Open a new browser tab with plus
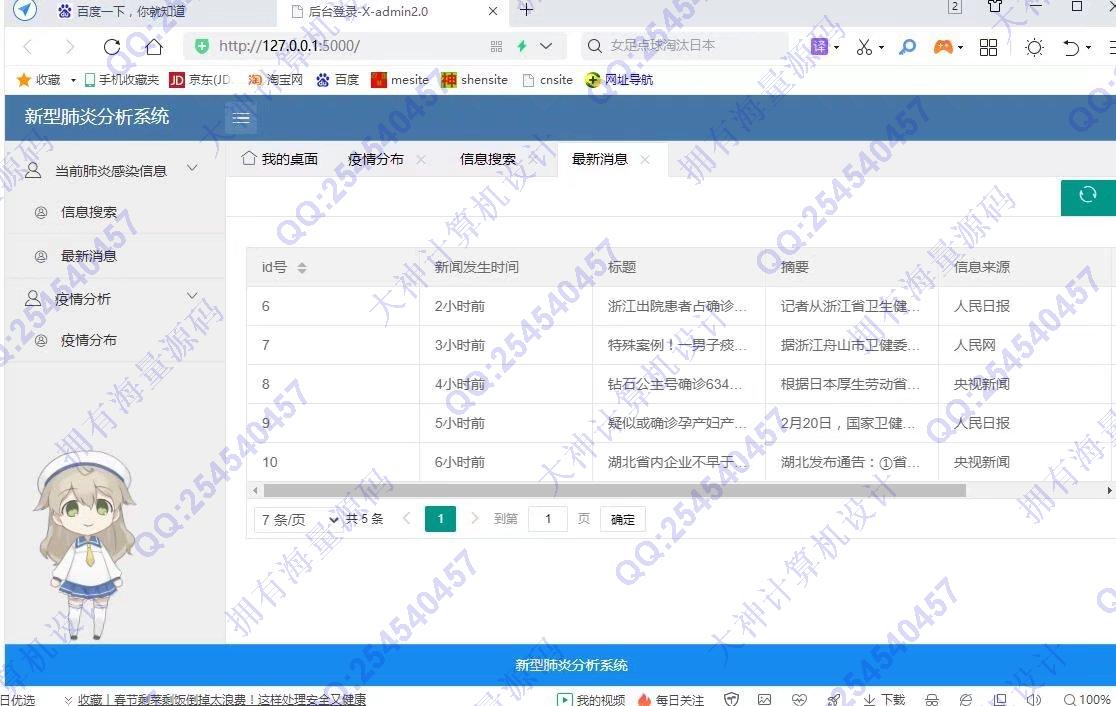 pyautogui.click(x=526, y=10)
